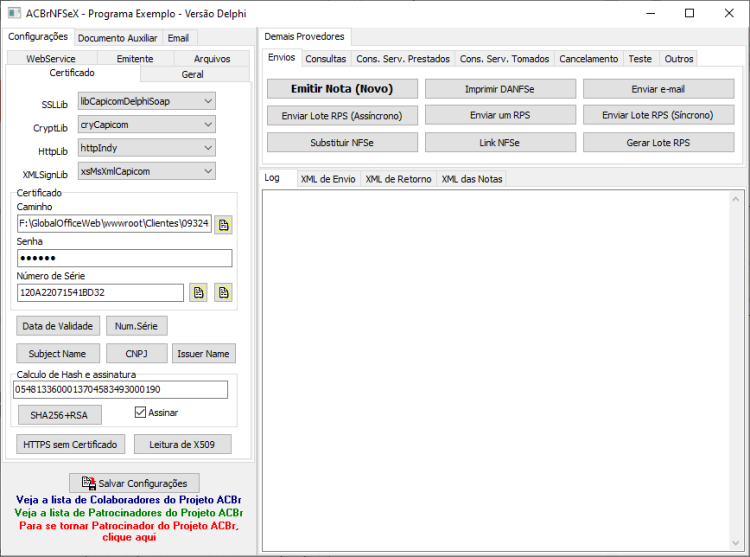
Task: Click first icon beside Número de Série field
Action: pos(199,293)
